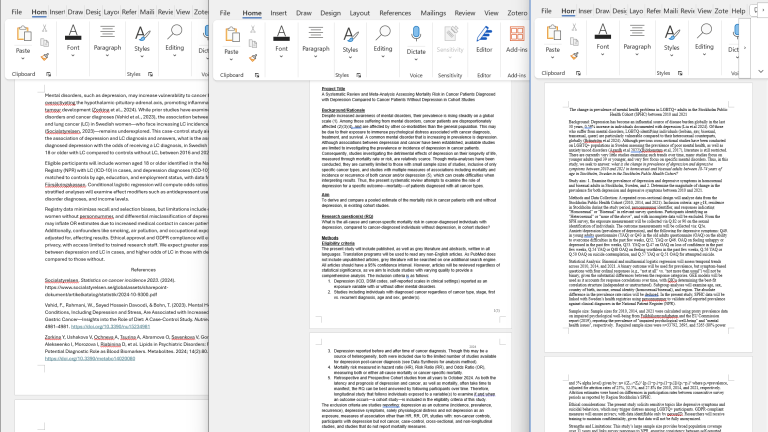Select Format Painter in the left window
The height and width of the screenshot is (432, 768).
tap(45, 57)
